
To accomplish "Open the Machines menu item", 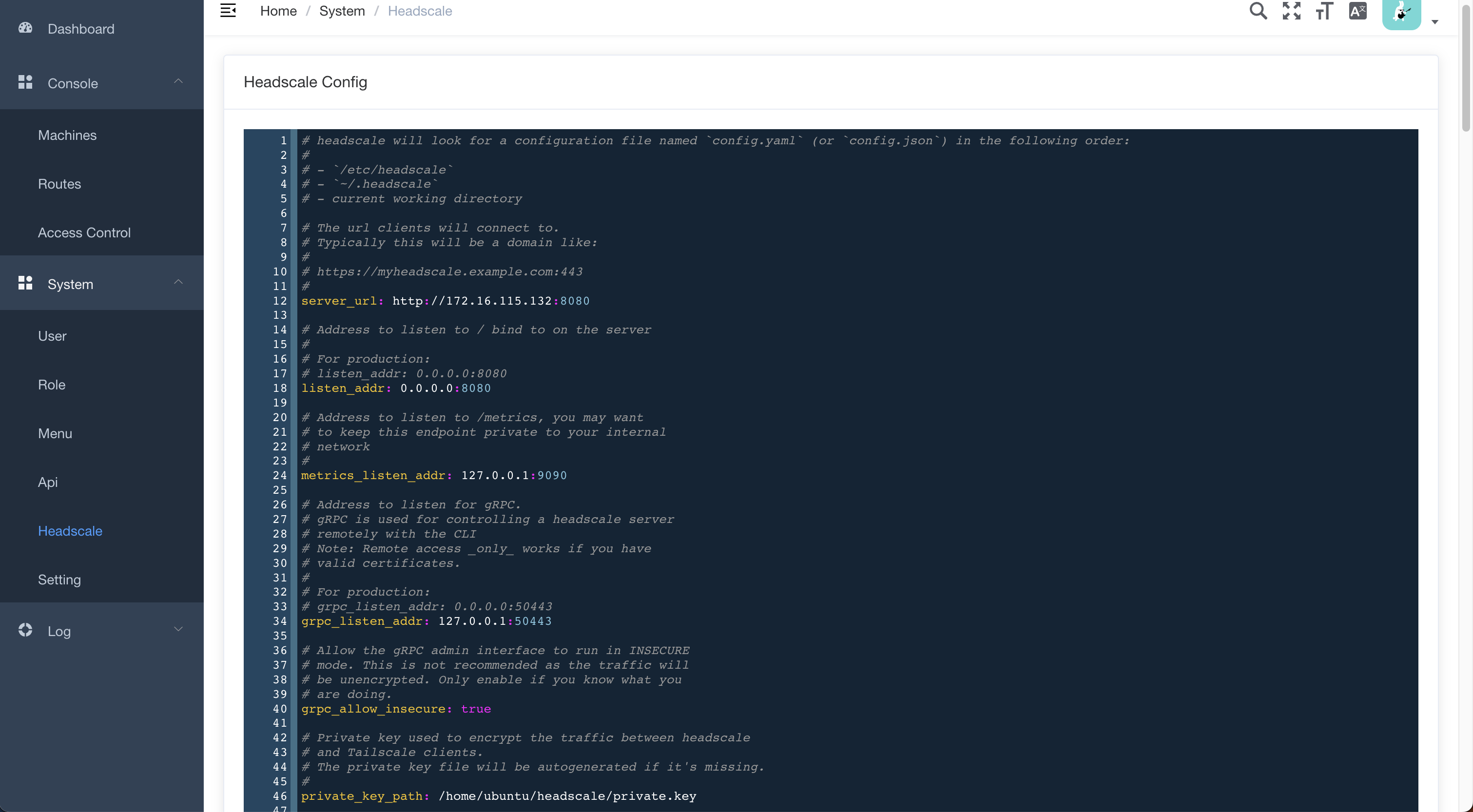I will coord(67,135).
